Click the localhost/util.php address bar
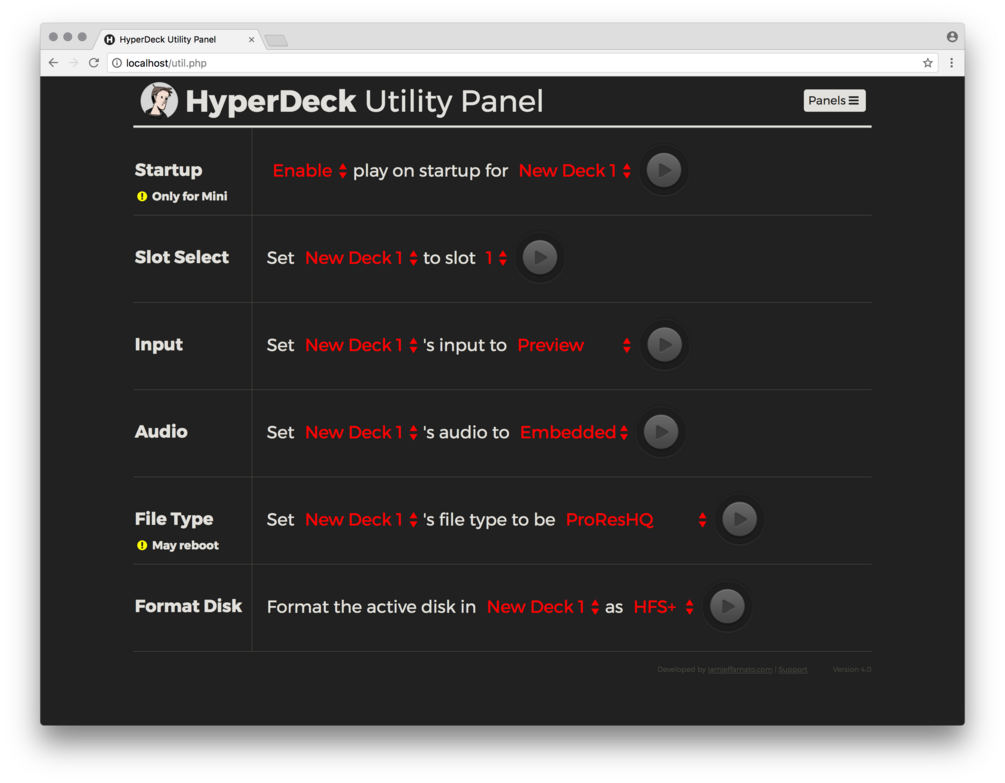The image size is (1005, 783). (522, 63)
